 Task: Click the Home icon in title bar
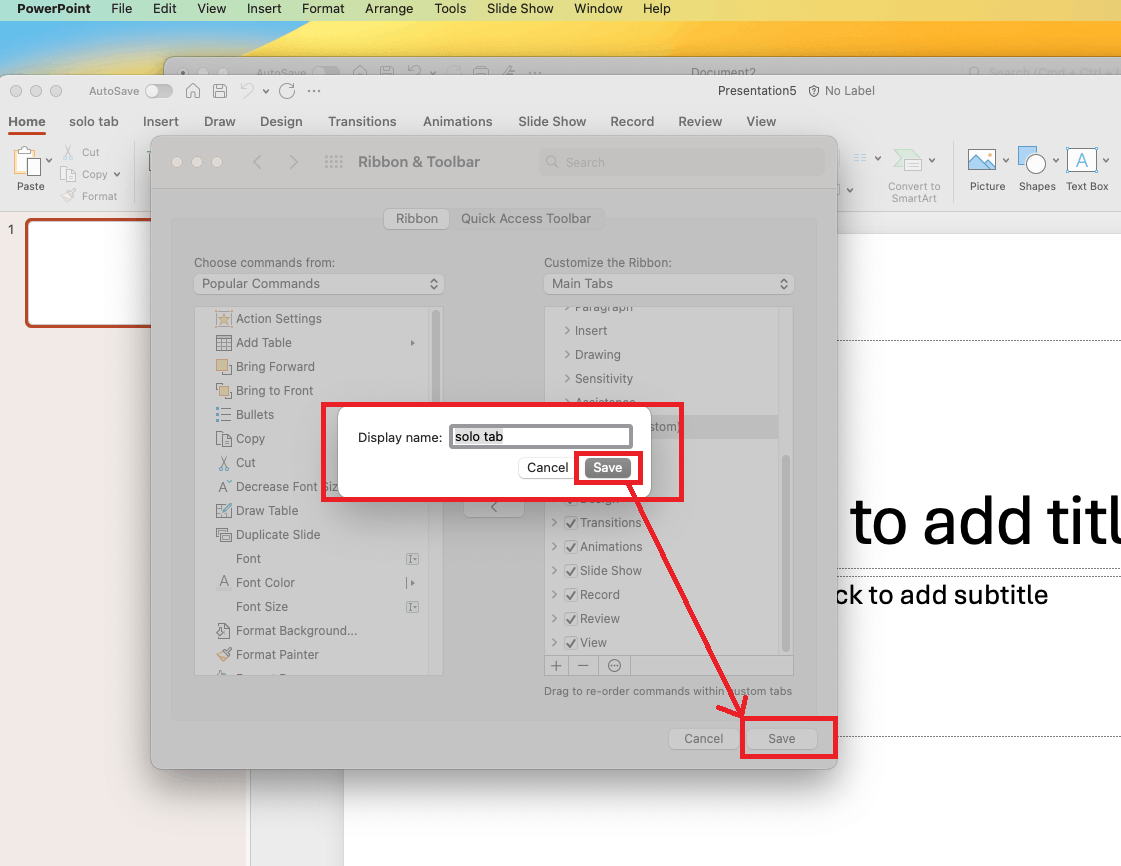193,91
